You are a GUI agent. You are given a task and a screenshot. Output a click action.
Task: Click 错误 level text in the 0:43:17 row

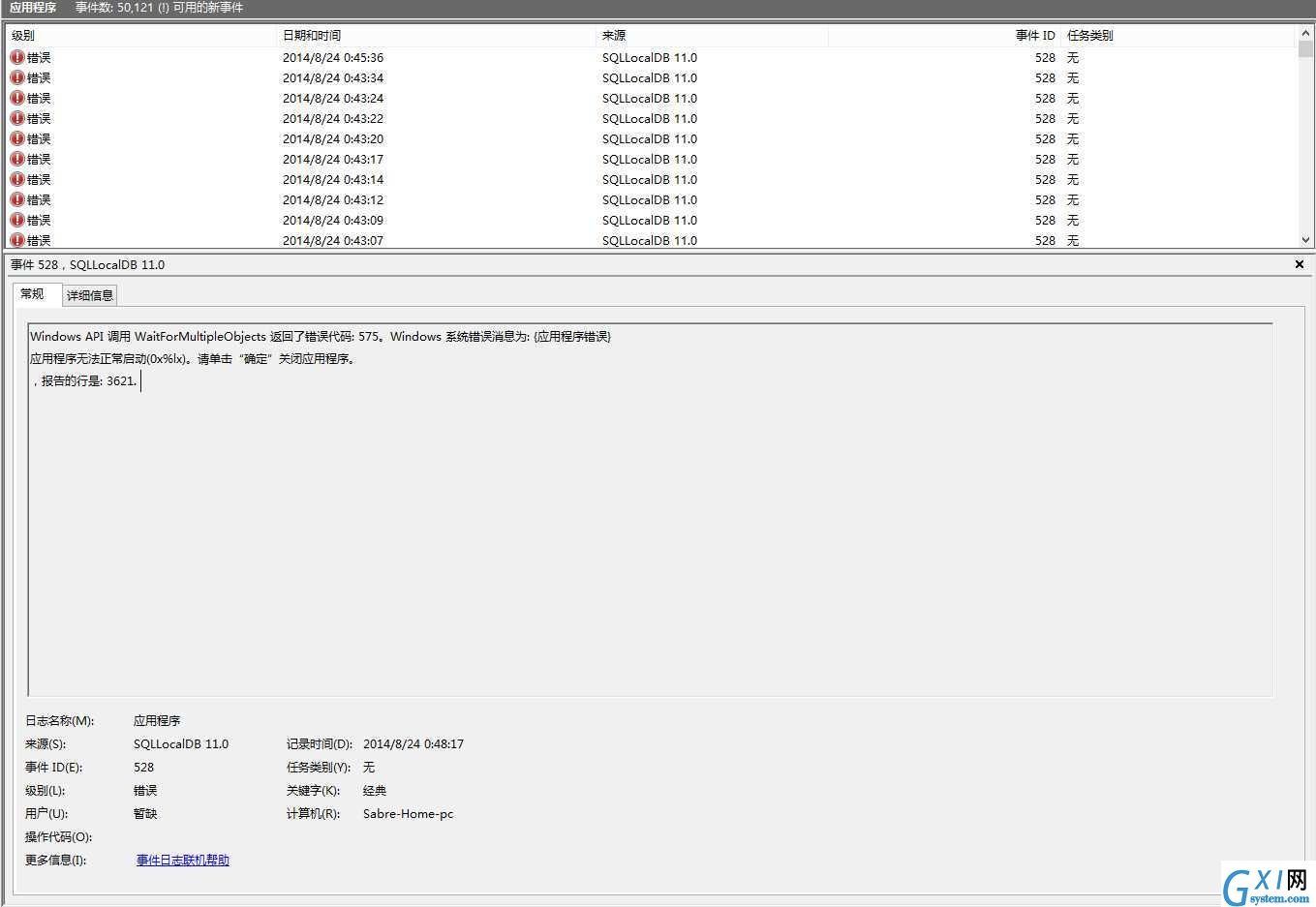(x=39, y=159)
